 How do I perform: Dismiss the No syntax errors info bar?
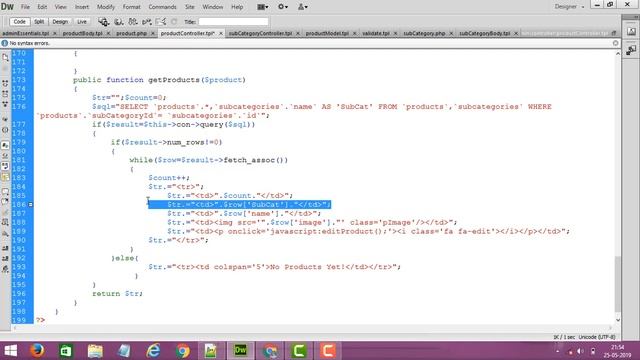tap(616, 43)
